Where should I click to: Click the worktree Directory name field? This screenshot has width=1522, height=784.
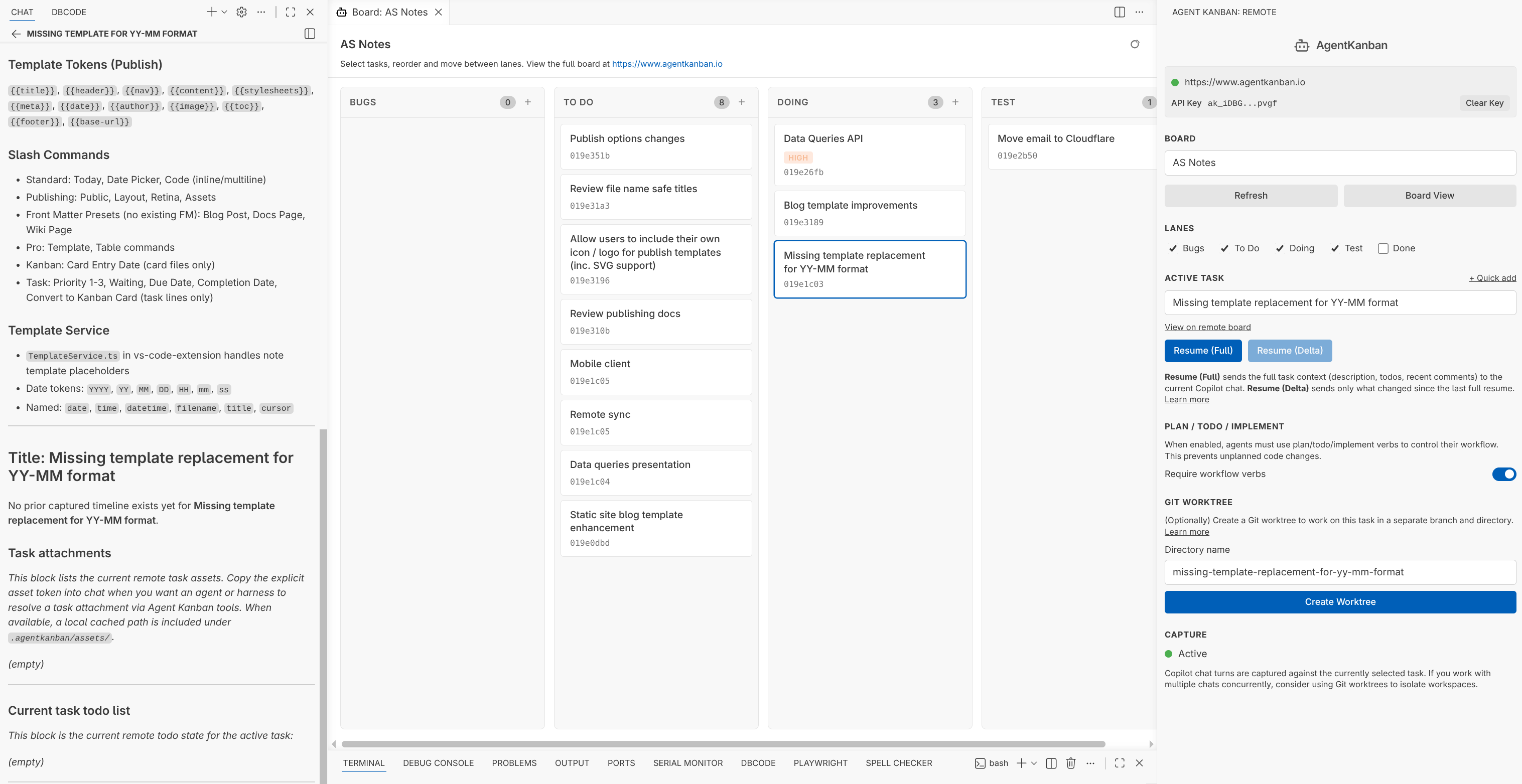1339,572
